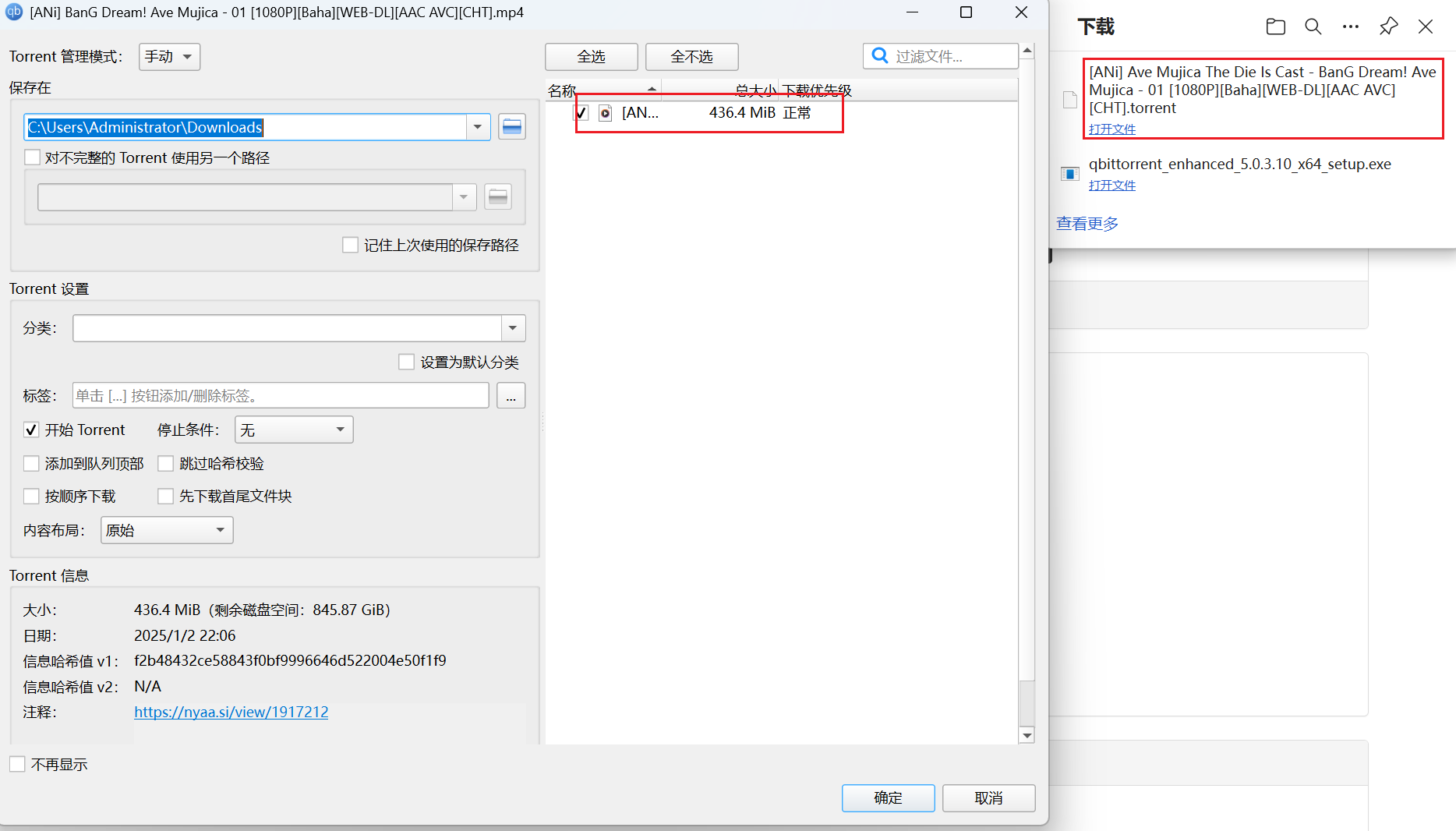
Task: Click Select All files button
Action: click(592, 57)
